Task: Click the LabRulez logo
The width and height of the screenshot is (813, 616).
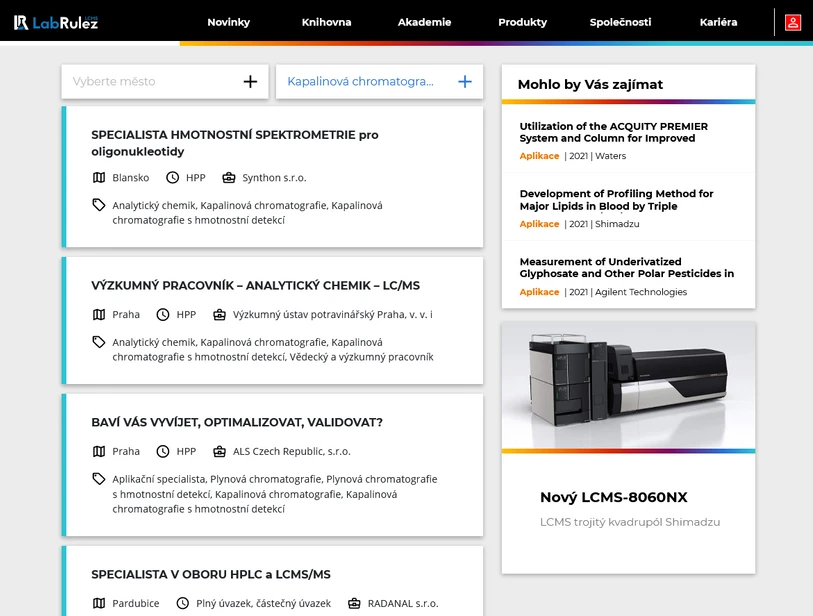Action: point(56,22)
